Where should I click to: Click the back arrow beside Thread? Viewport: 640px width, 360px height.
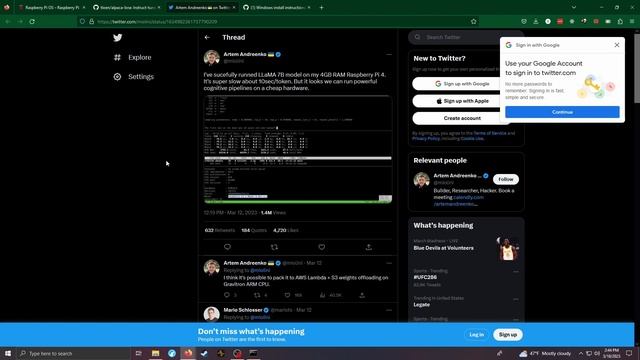coord(207,37)
